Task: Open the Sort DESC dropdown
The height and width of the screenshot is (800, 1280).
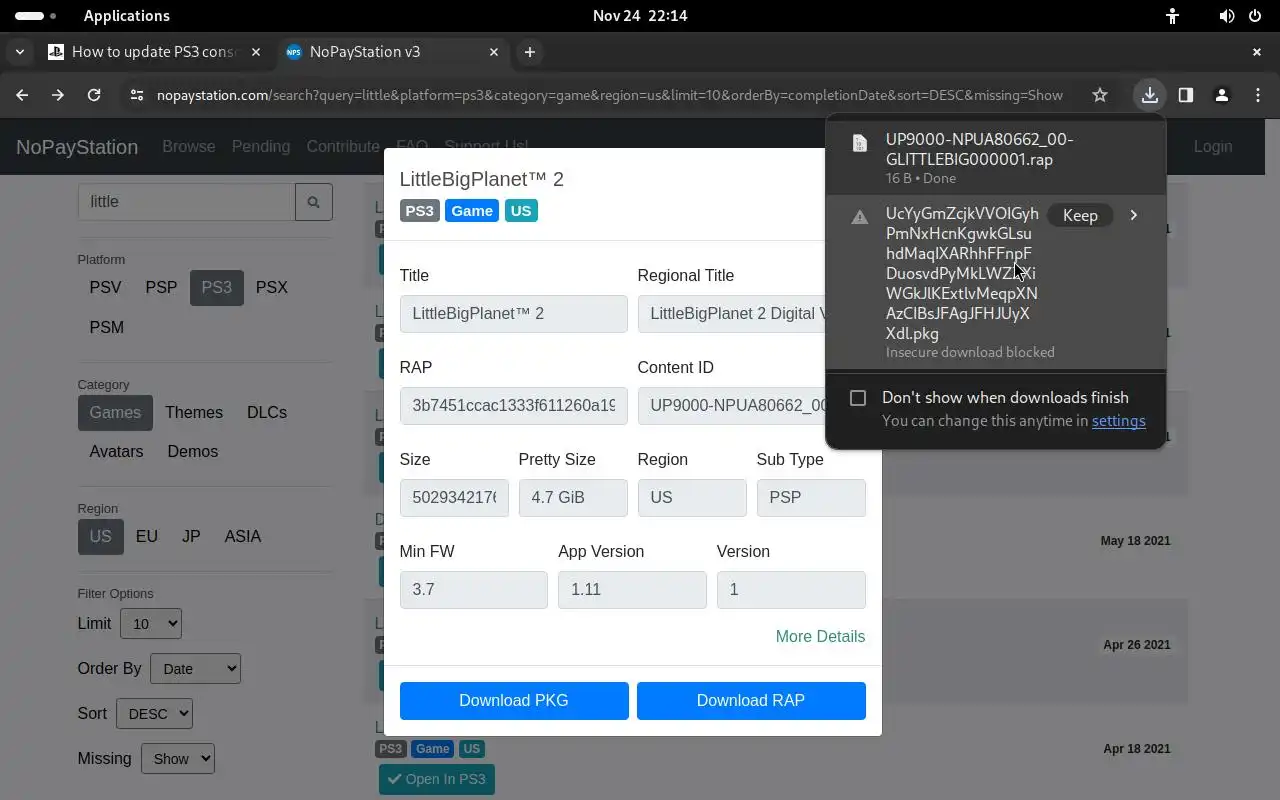Action: click(x=154, y=714)
